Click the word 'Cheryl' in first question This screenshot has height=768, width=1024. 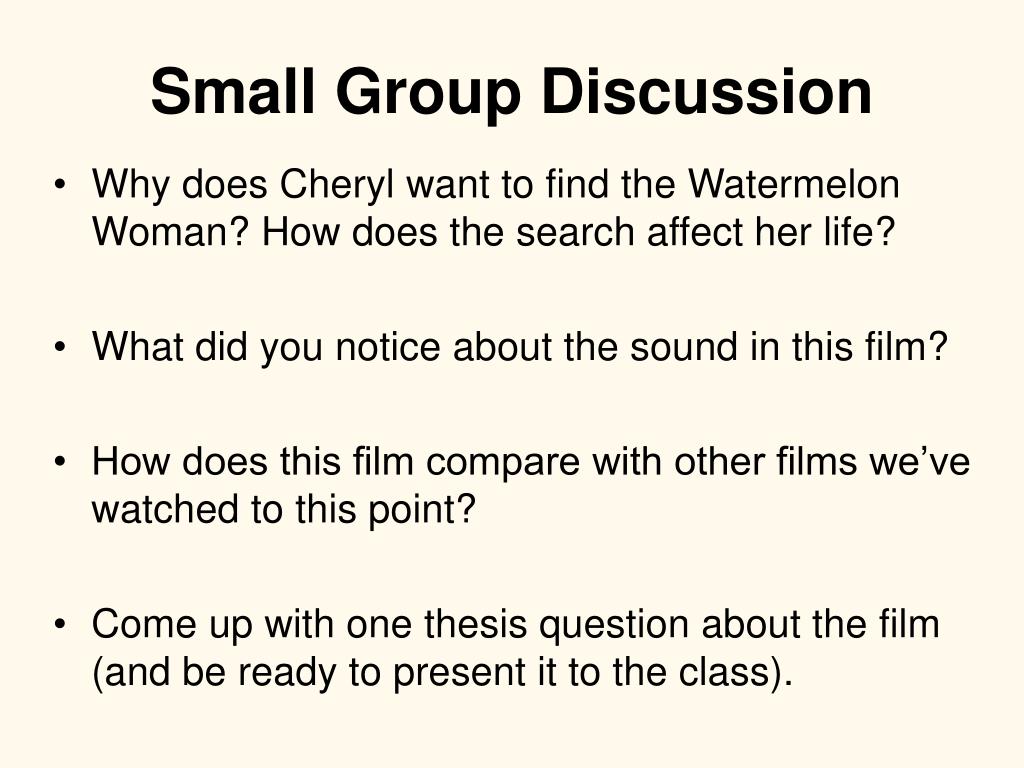pyautogui.click(x=336, y=185)
